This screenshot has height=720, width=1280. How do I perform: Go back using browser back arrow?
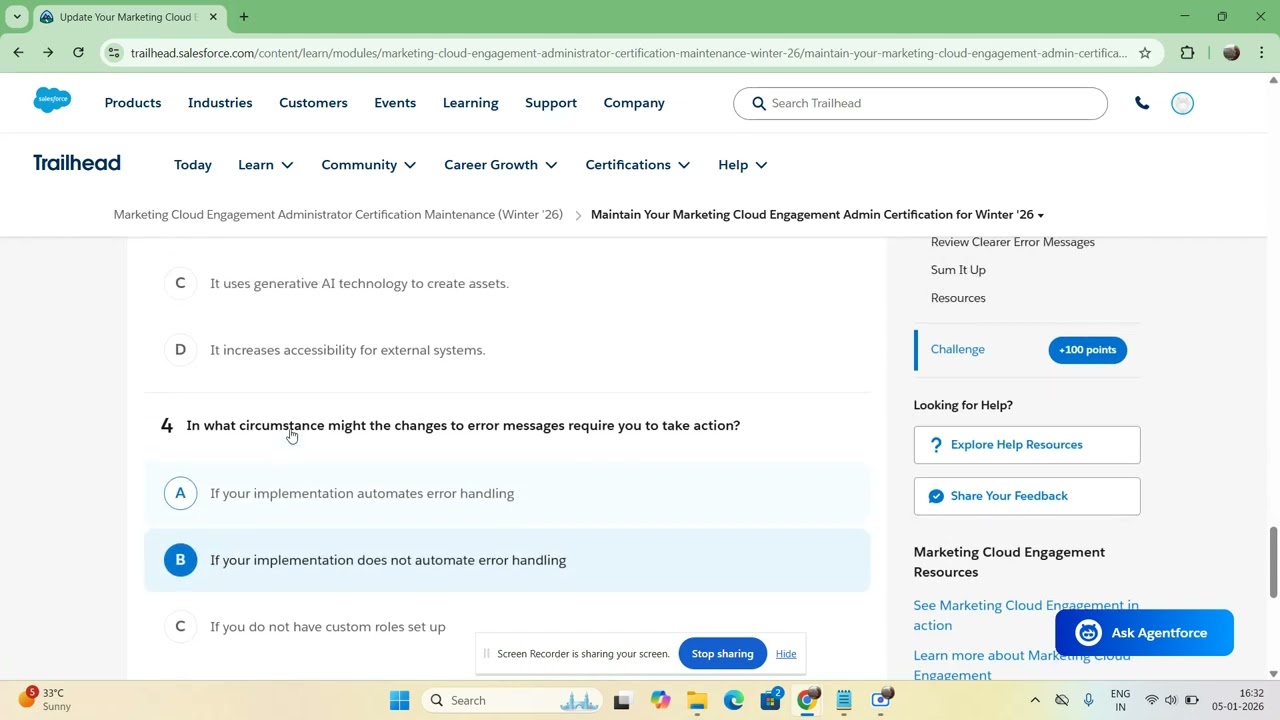(x=18, y=53)
